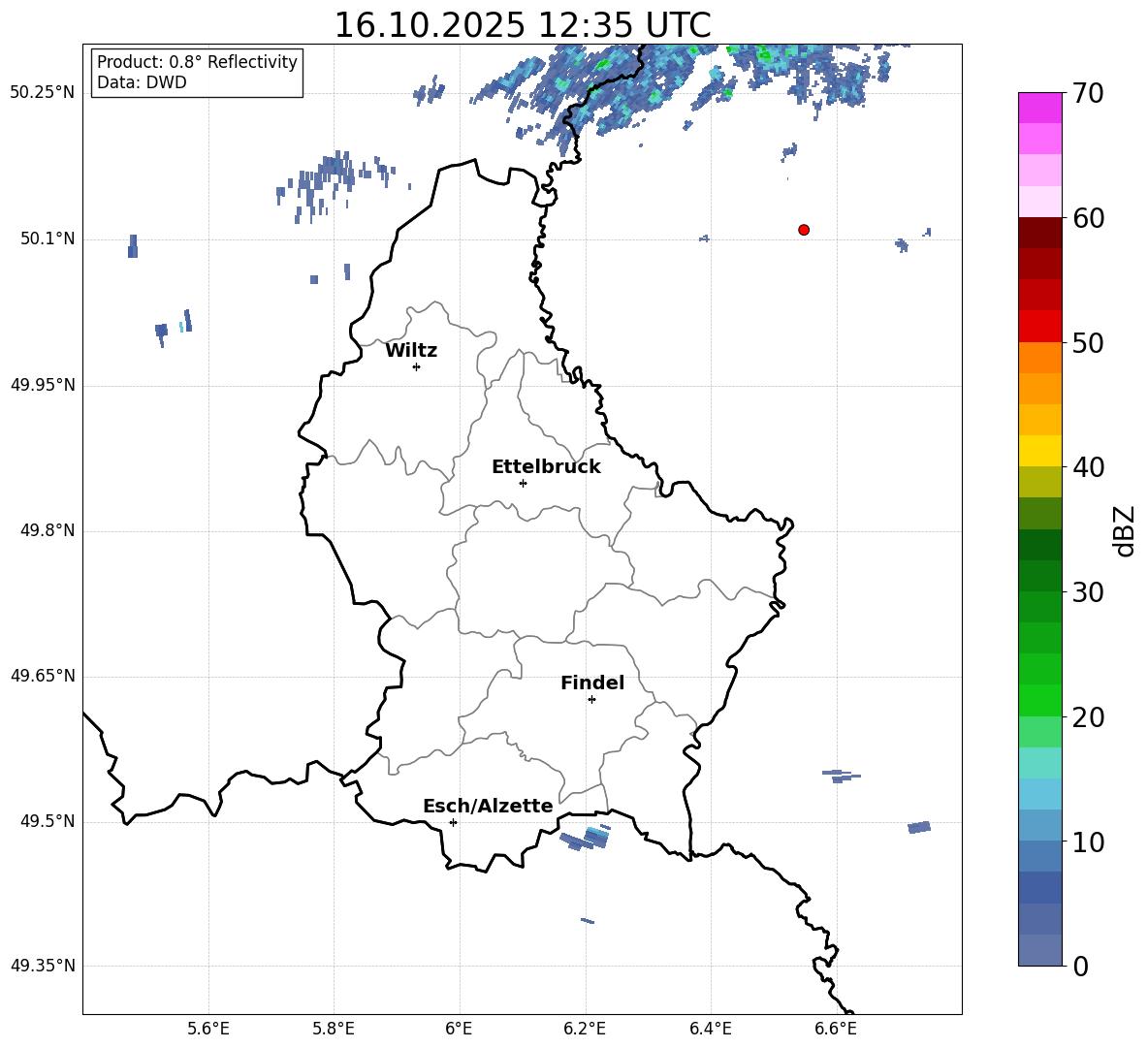Click the 6.2°E longitude tick label
Viewport: 1148px width, 1048px height.
click(x=585, y=1029)
